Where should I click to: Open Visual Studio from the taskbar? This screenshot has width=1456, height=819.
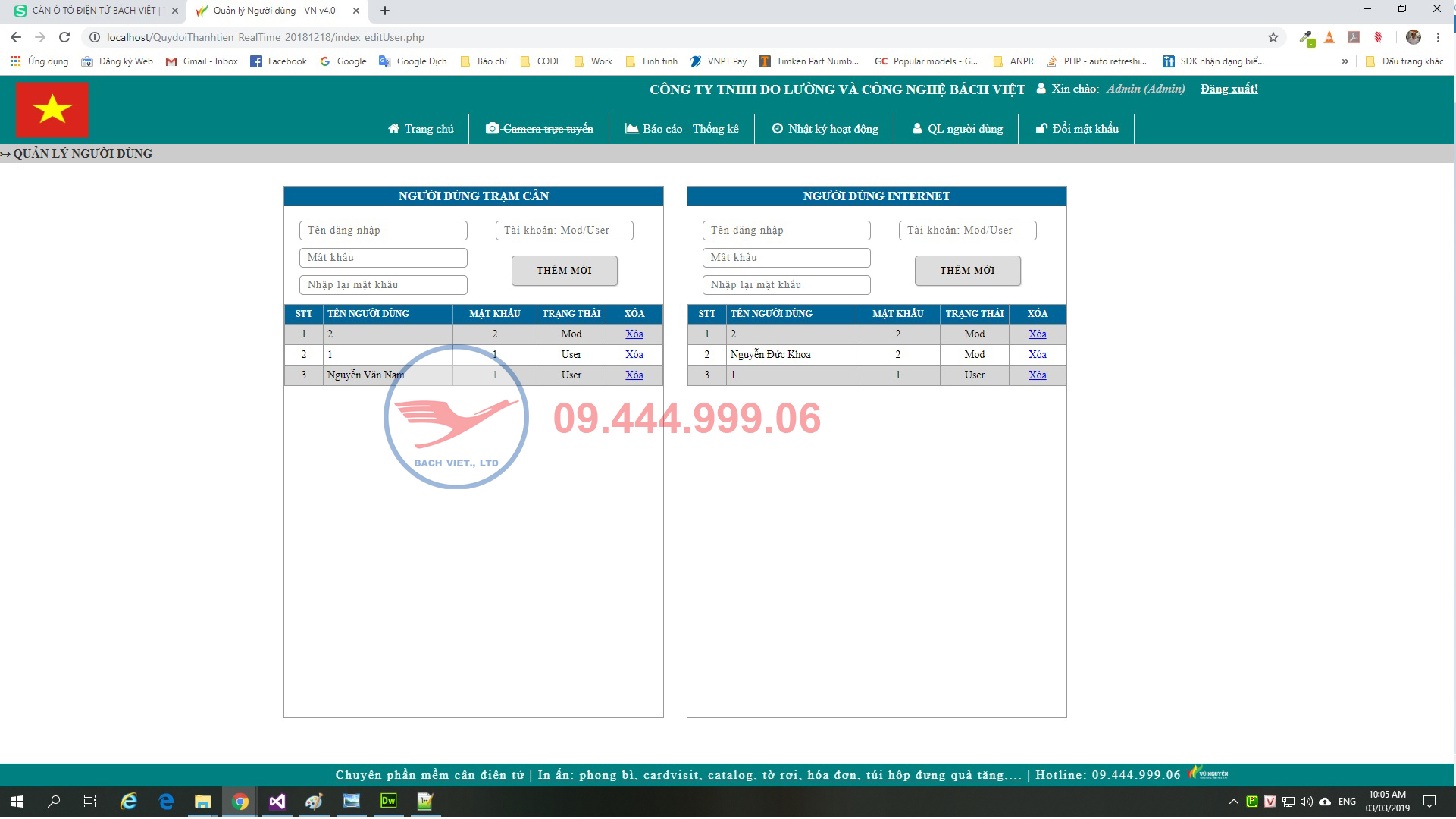[277, 802]
